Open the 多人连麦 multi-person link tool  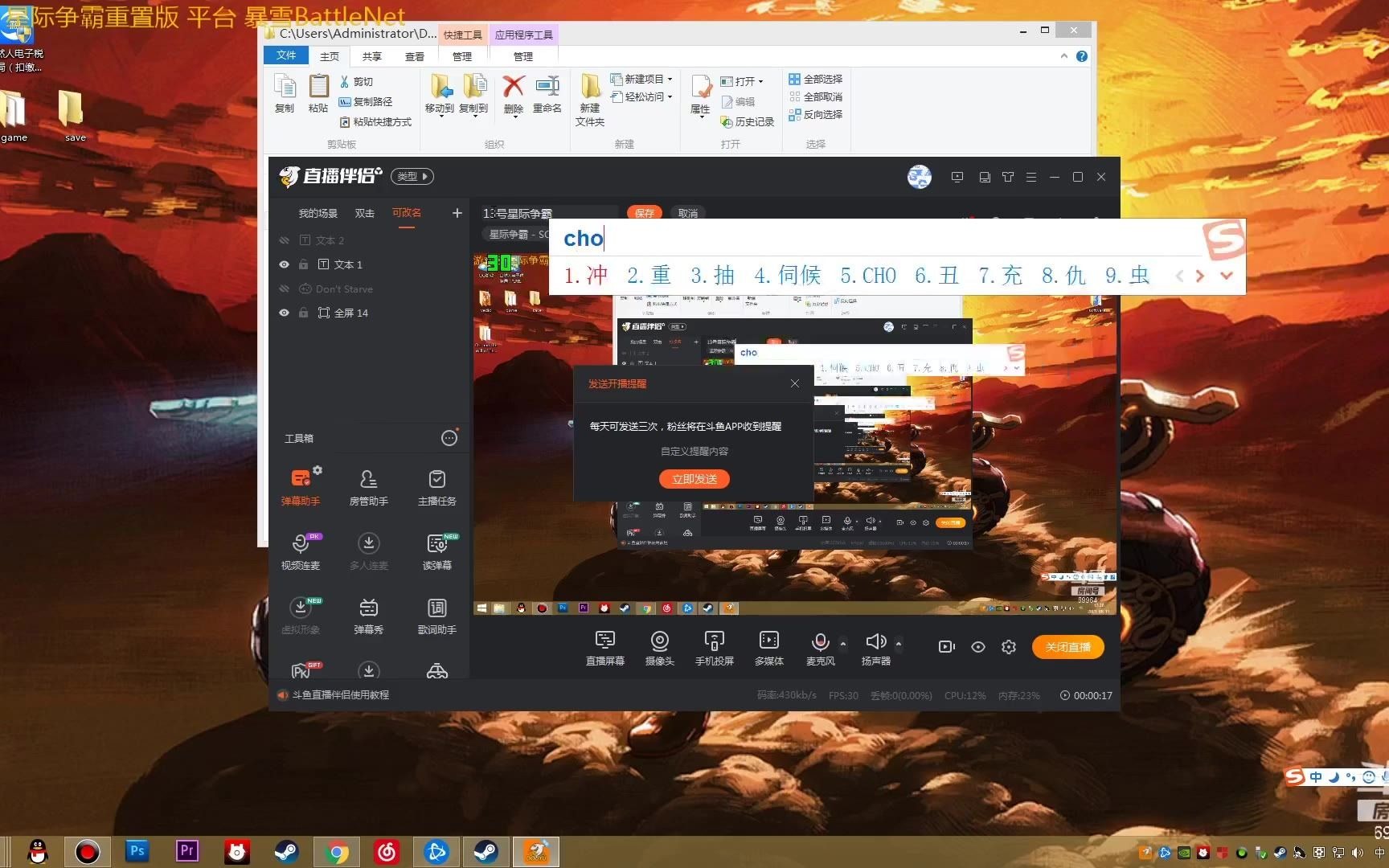(x=369, y=551)
